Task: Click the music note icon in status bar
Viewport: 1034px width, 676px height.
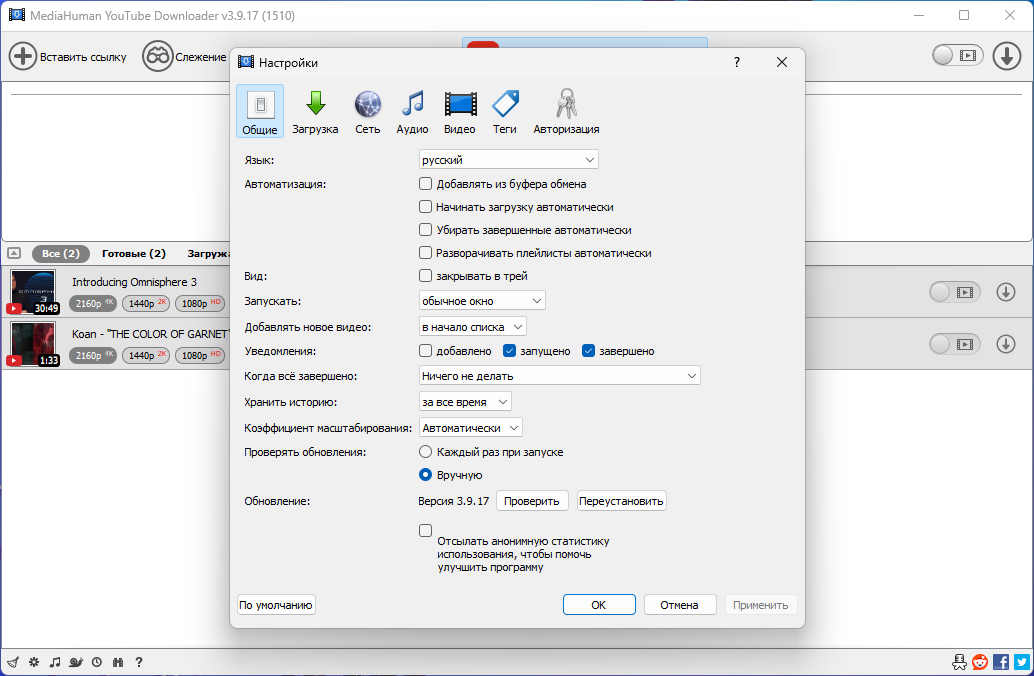Action: (x=55, y=662)
